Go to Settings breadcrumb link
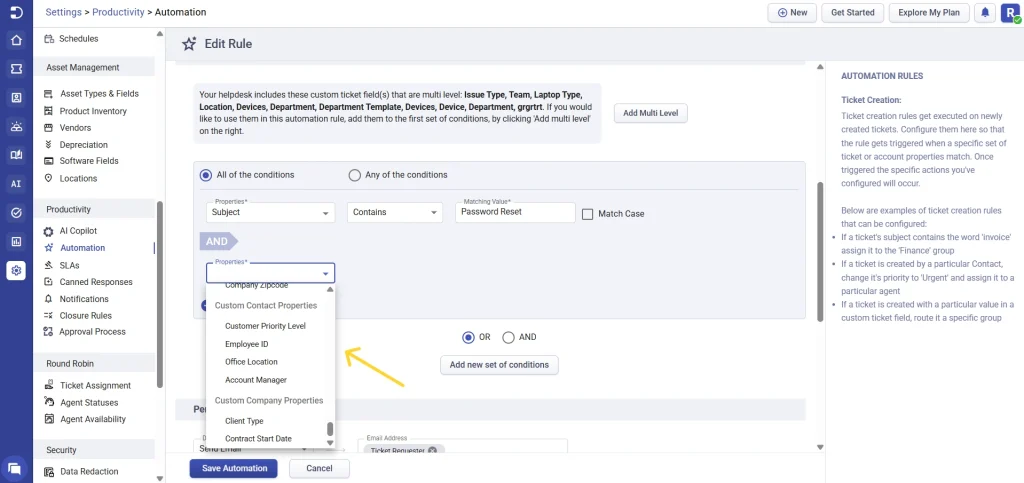The height and width of the screenshot is (483, 1024). pyautogui.click(x=63, y=12)
